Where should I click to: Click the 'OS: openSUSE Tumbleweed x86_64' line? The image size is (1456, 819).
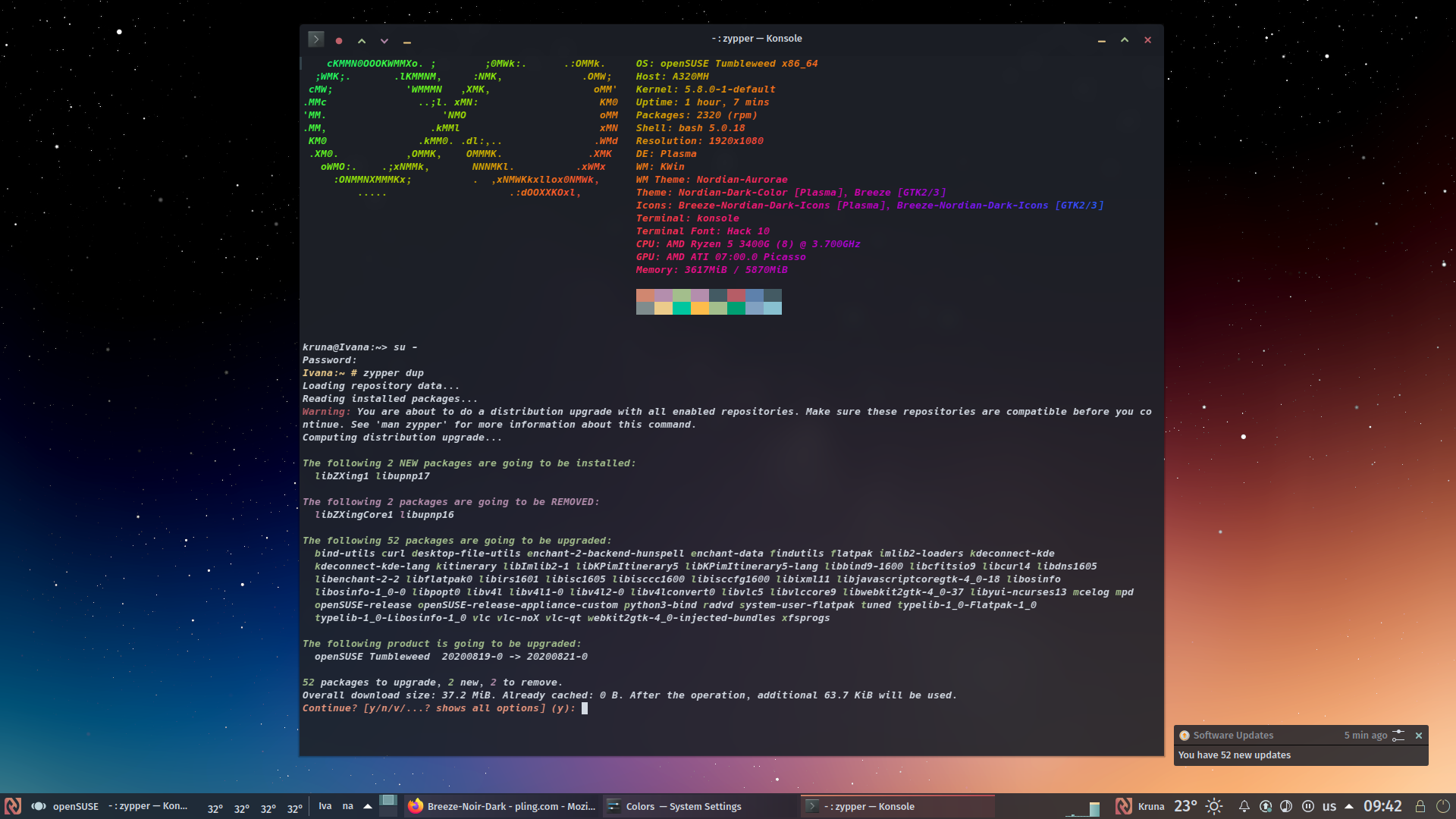[x=726, y=64]
